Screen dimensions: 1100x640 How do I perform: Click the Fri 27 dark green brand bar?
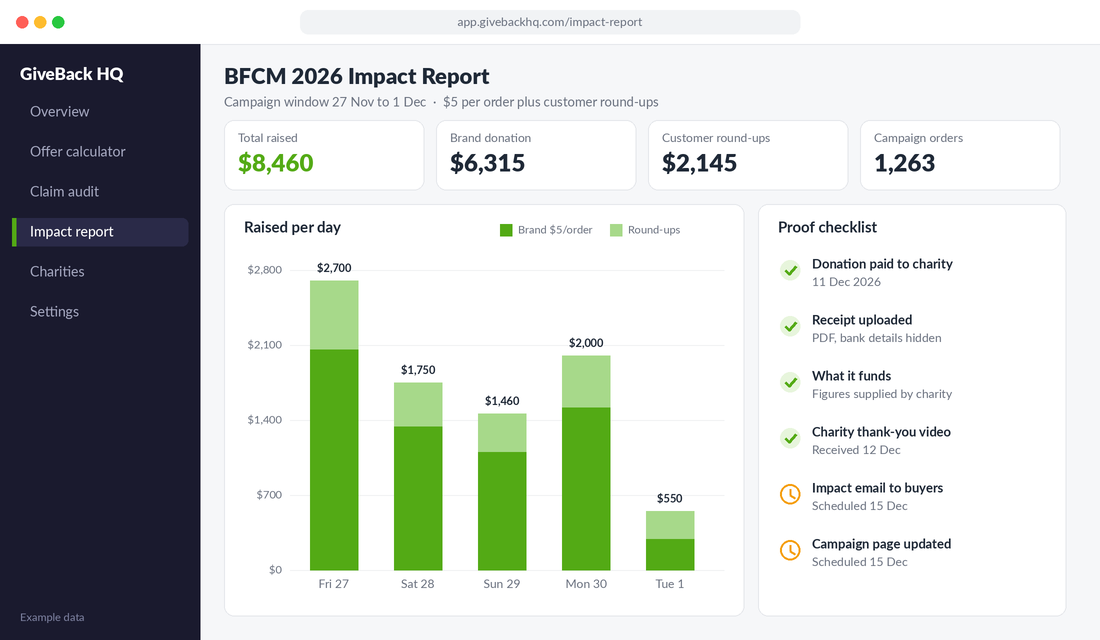point(334,460)
